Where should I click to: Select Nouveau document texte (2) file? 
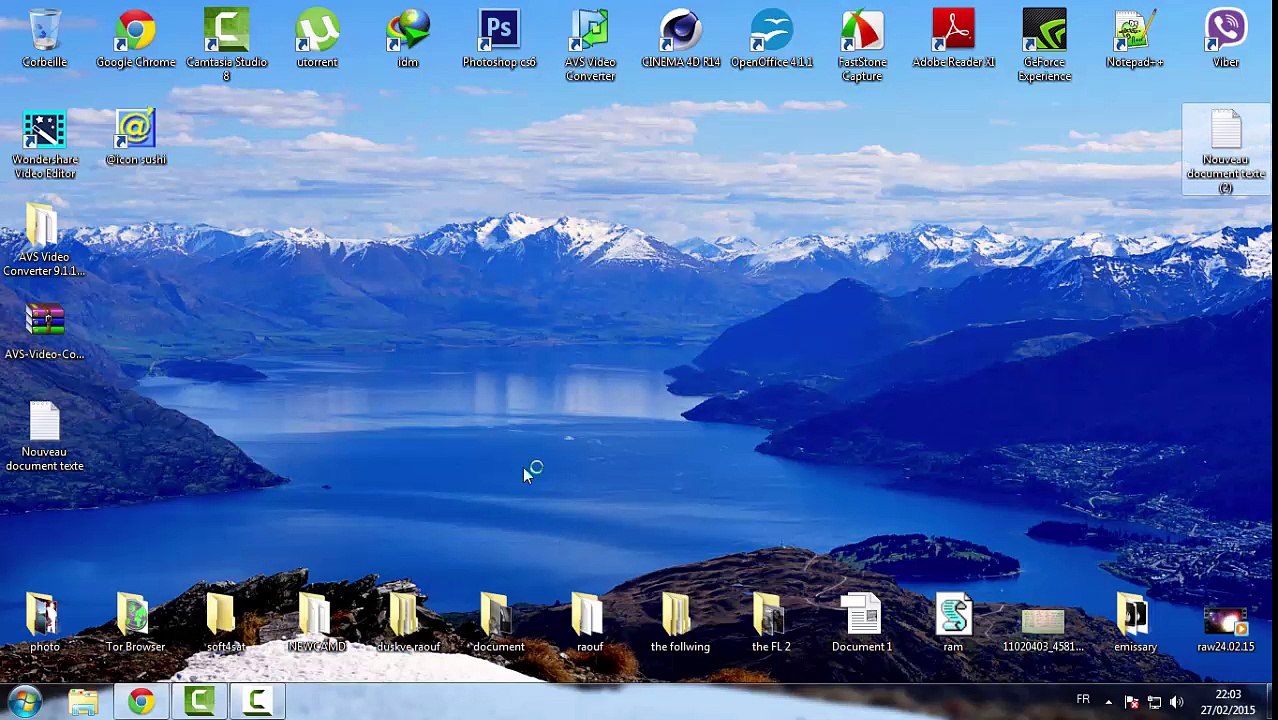click(x=1226, y=150)
